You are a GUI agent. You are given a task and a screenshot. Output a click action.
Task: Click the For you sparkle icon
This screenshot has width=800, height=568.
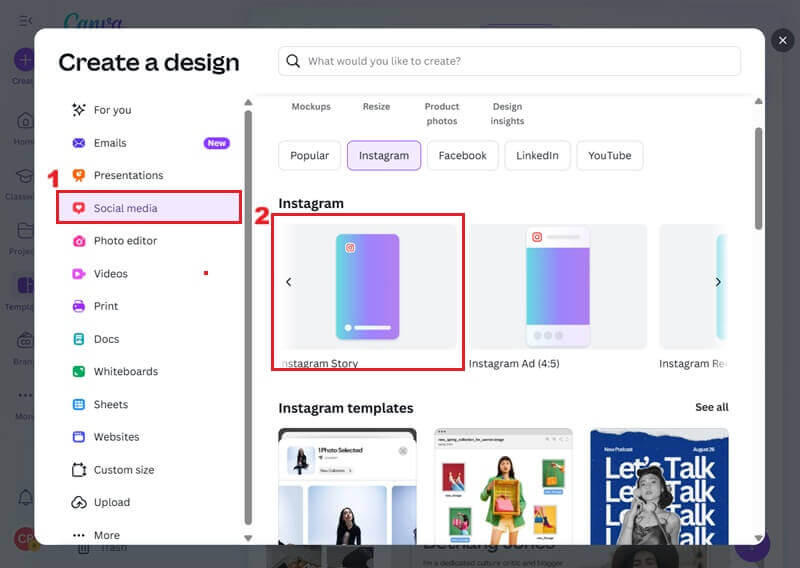(x=79, y=110)
